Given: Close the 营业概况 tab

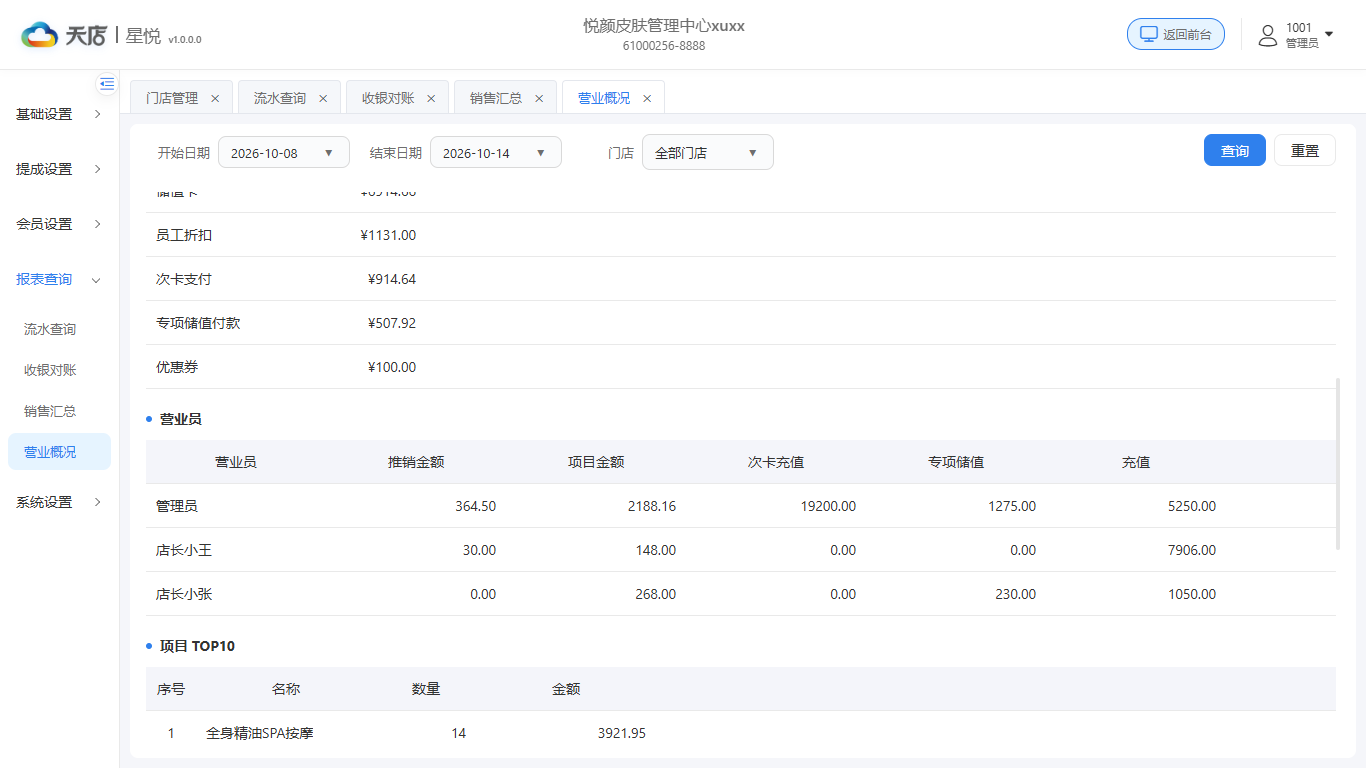Looking at the screenshot, I should click(647, 98).
